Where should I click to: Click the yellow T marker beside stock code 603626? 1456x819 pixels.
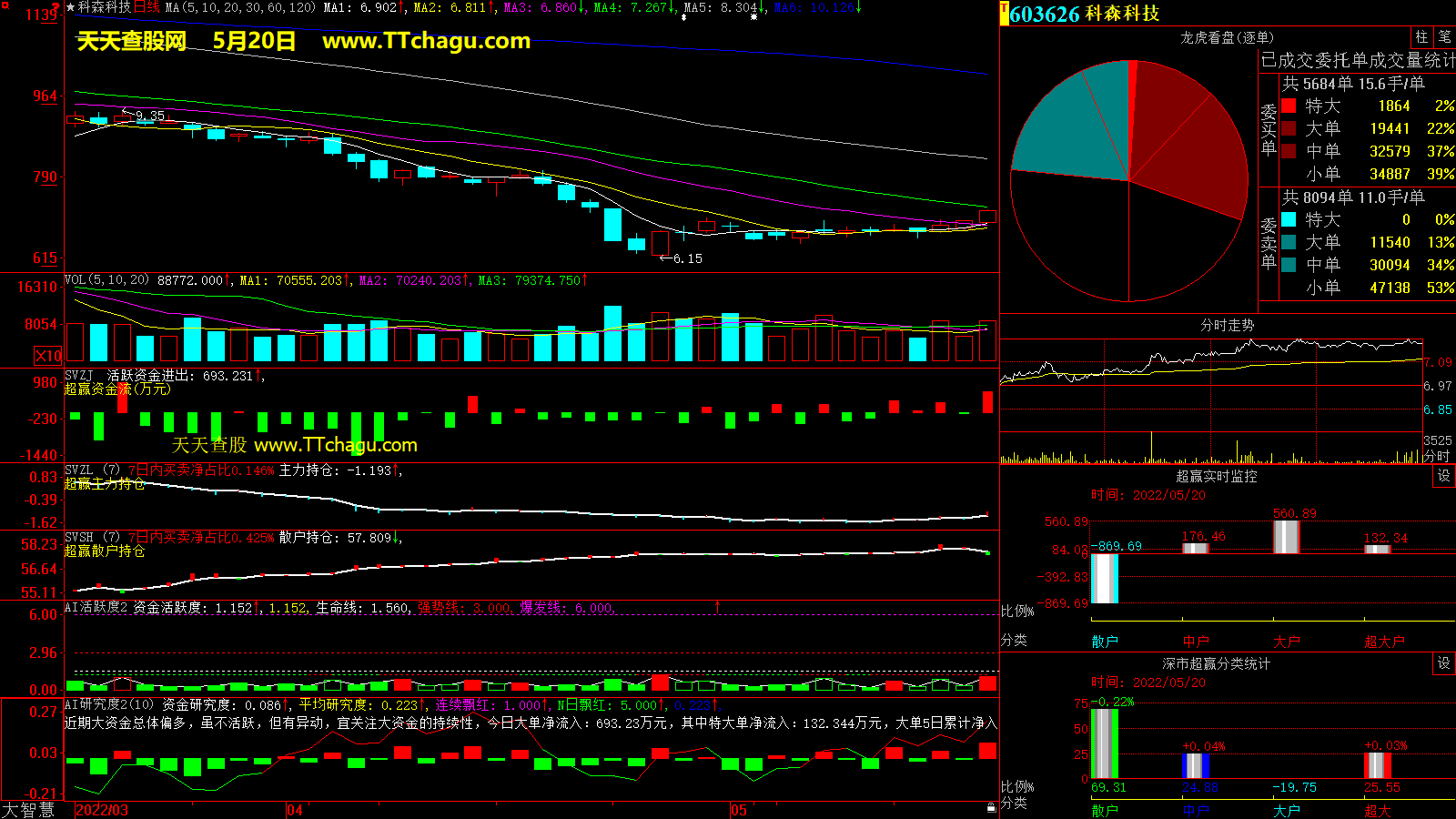coord(1005,14)
